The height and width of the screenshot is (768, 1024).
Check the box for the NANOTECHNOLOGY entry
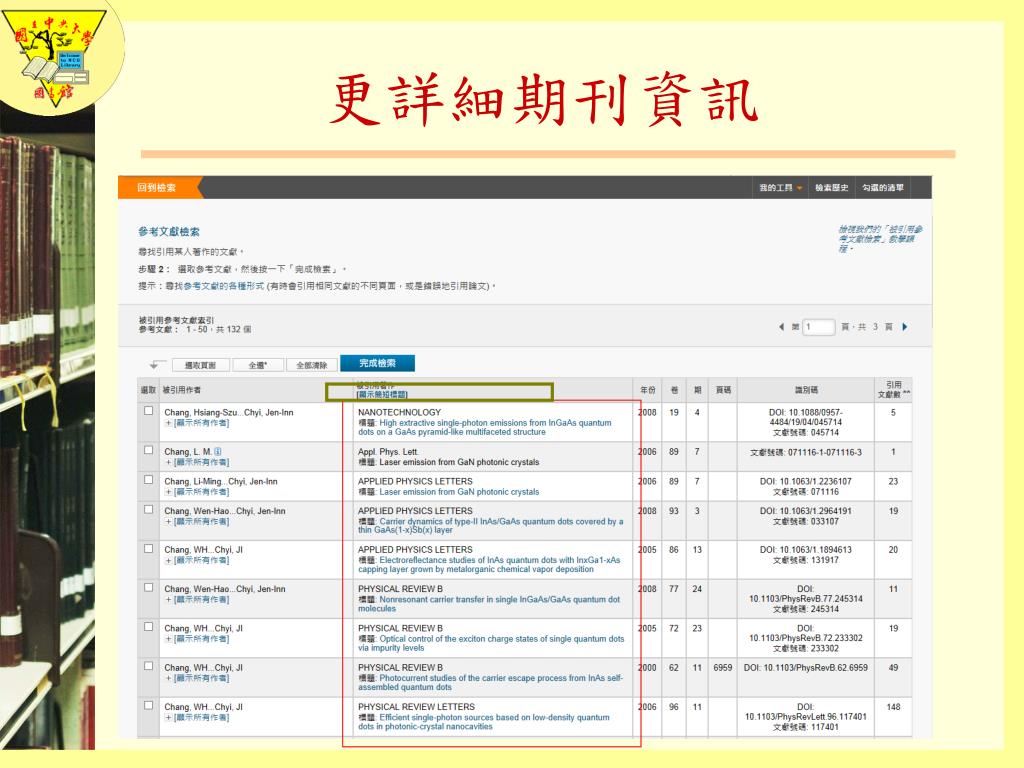coord(149,412)
